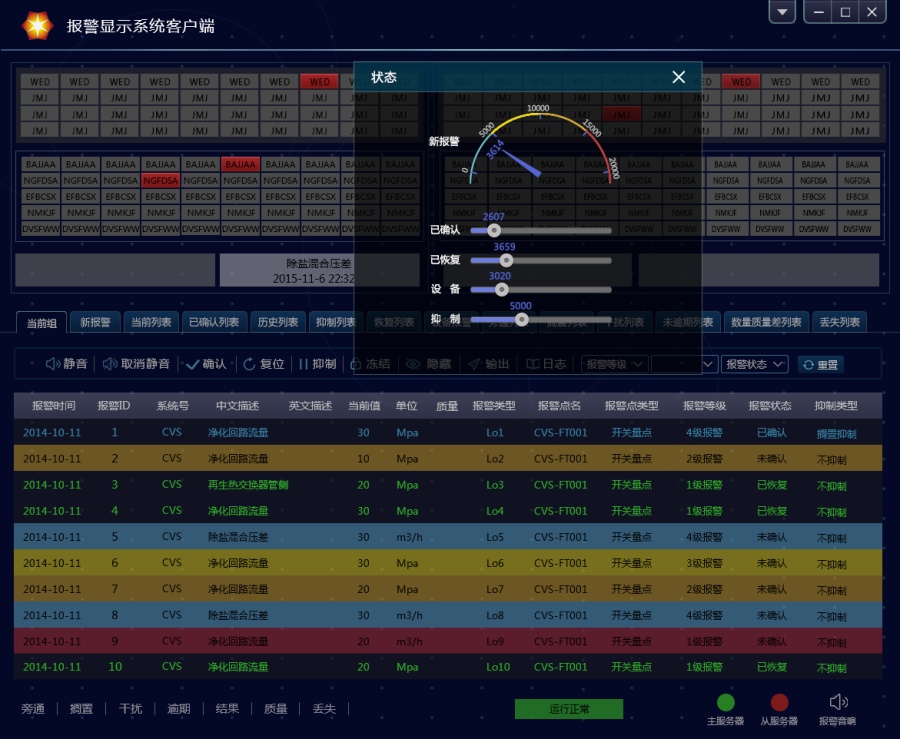Open the 当前列表 tab

(x=151, y=322)
